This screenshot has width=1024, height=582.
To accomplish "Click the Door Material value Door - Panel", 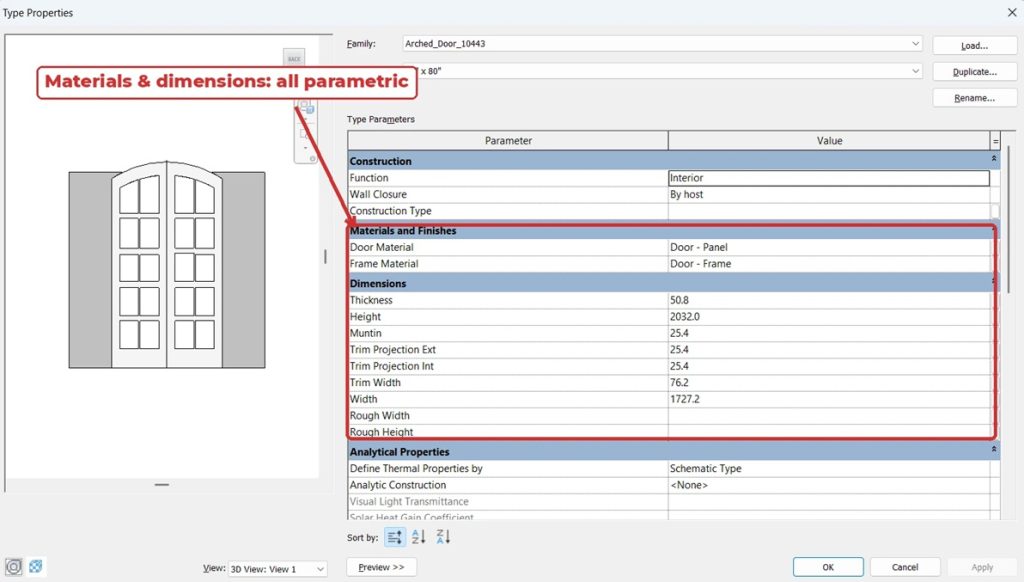I will [x=829, y=247].
